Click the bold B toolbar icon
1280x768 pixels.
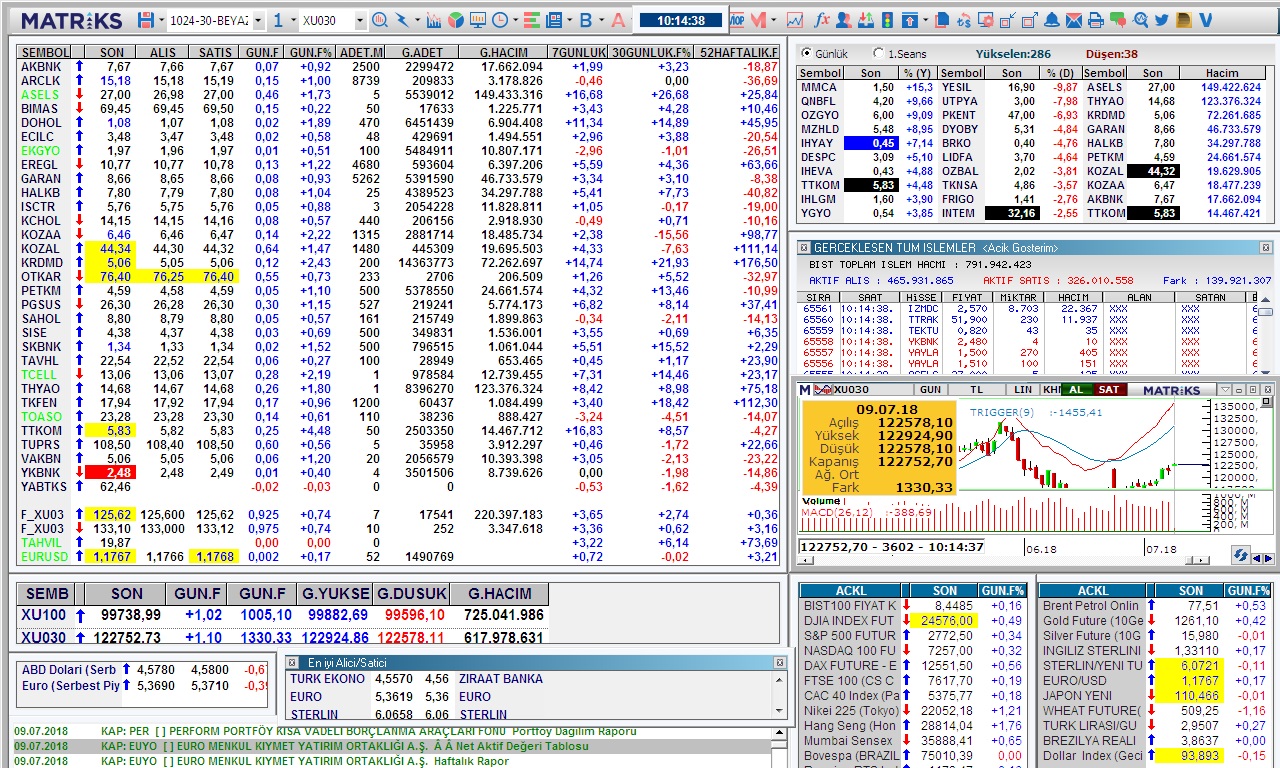[586, 20]
